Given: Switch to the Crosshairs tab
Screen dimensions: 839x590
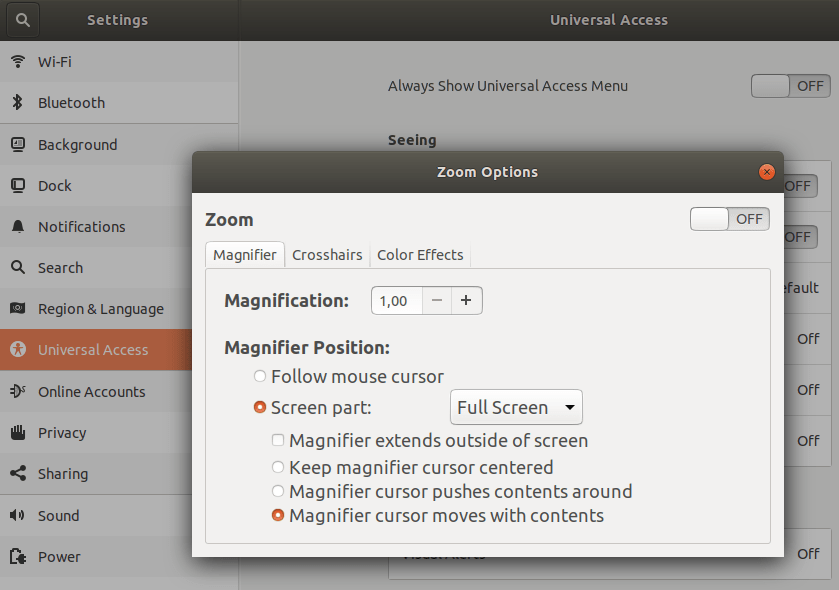Looking at the screenshot, I should pyautogui.click(x=327, y=255).
